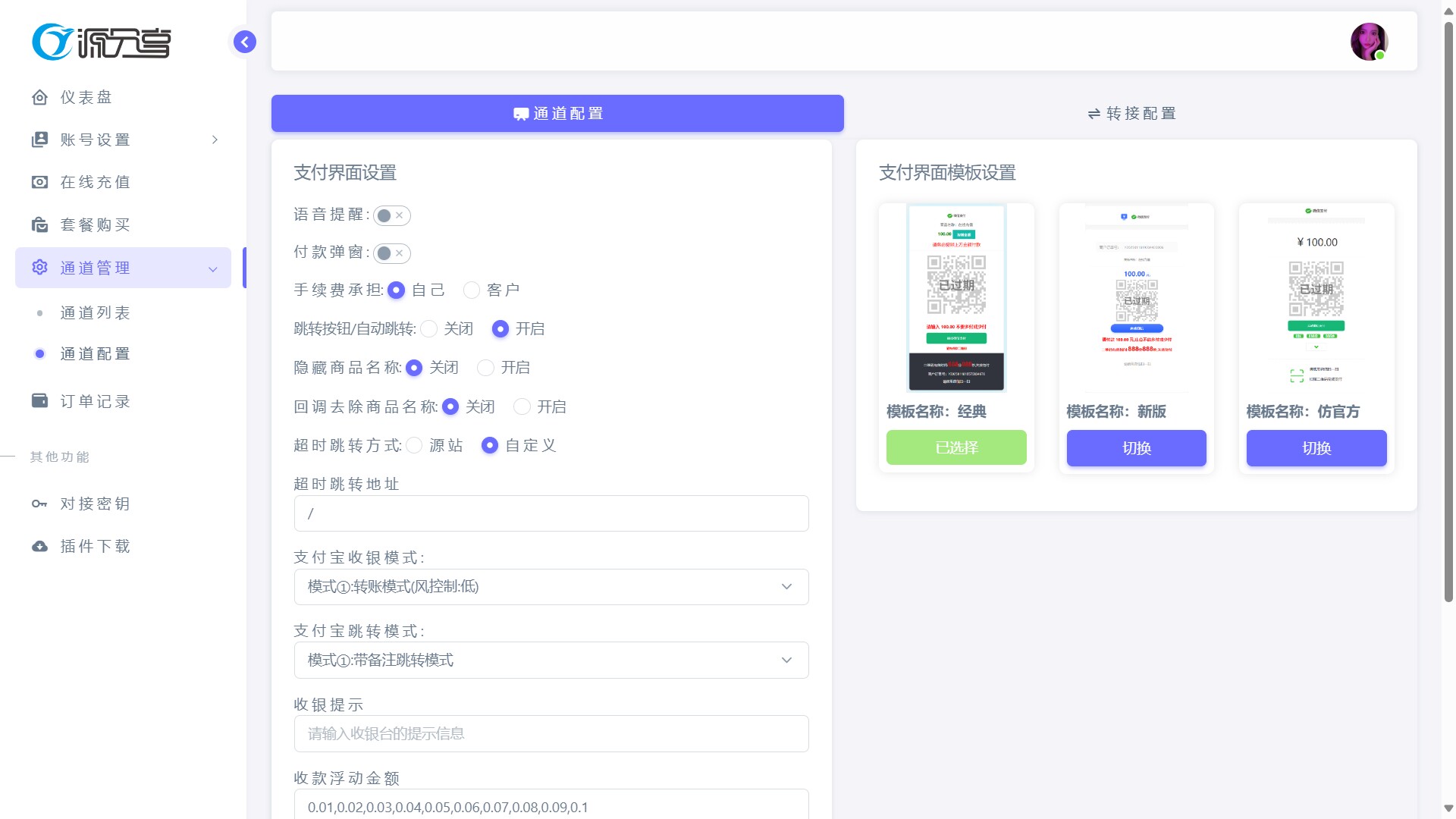Open the 对接密钥 key icon
Viewport: 1456px width, 819px height.
tap(39, 504)
